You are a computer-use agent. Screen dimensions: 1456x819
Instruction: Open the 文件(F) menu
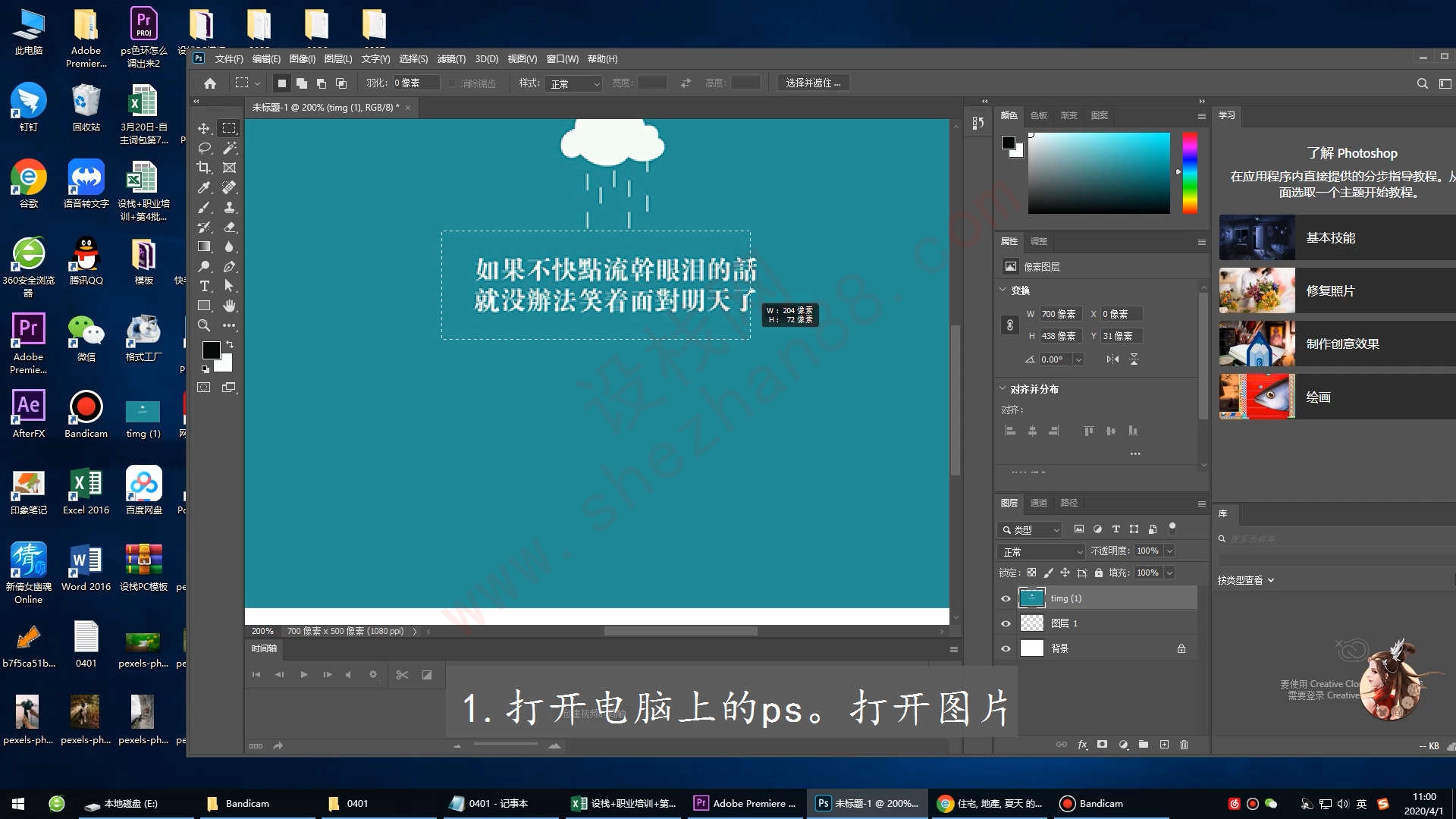229,58
